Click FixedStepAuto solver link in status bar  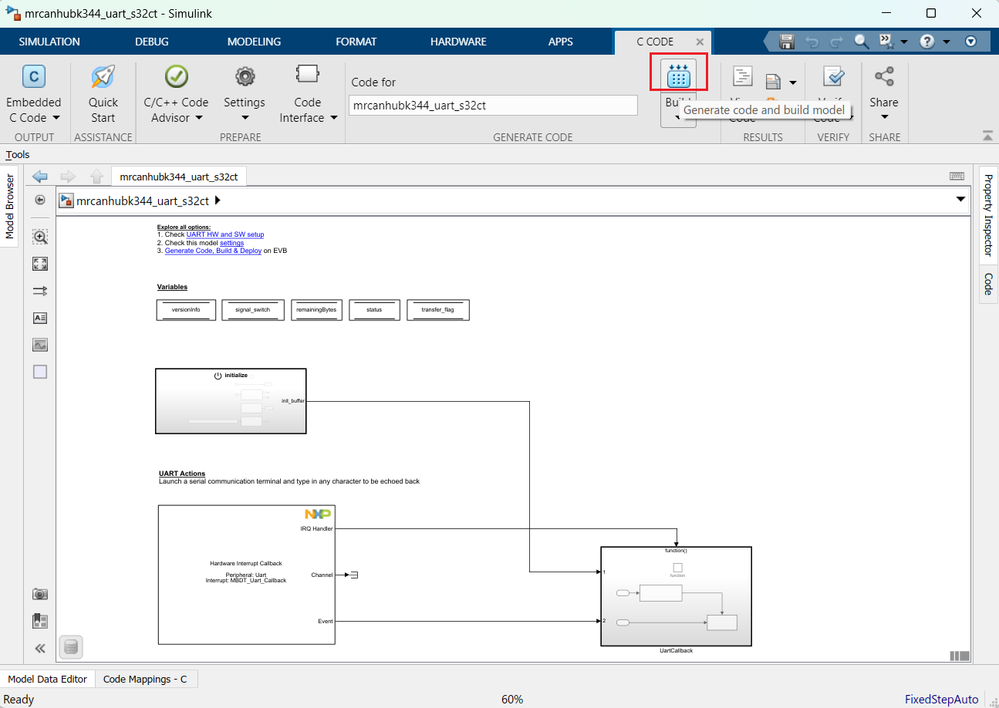coord(942,699)
